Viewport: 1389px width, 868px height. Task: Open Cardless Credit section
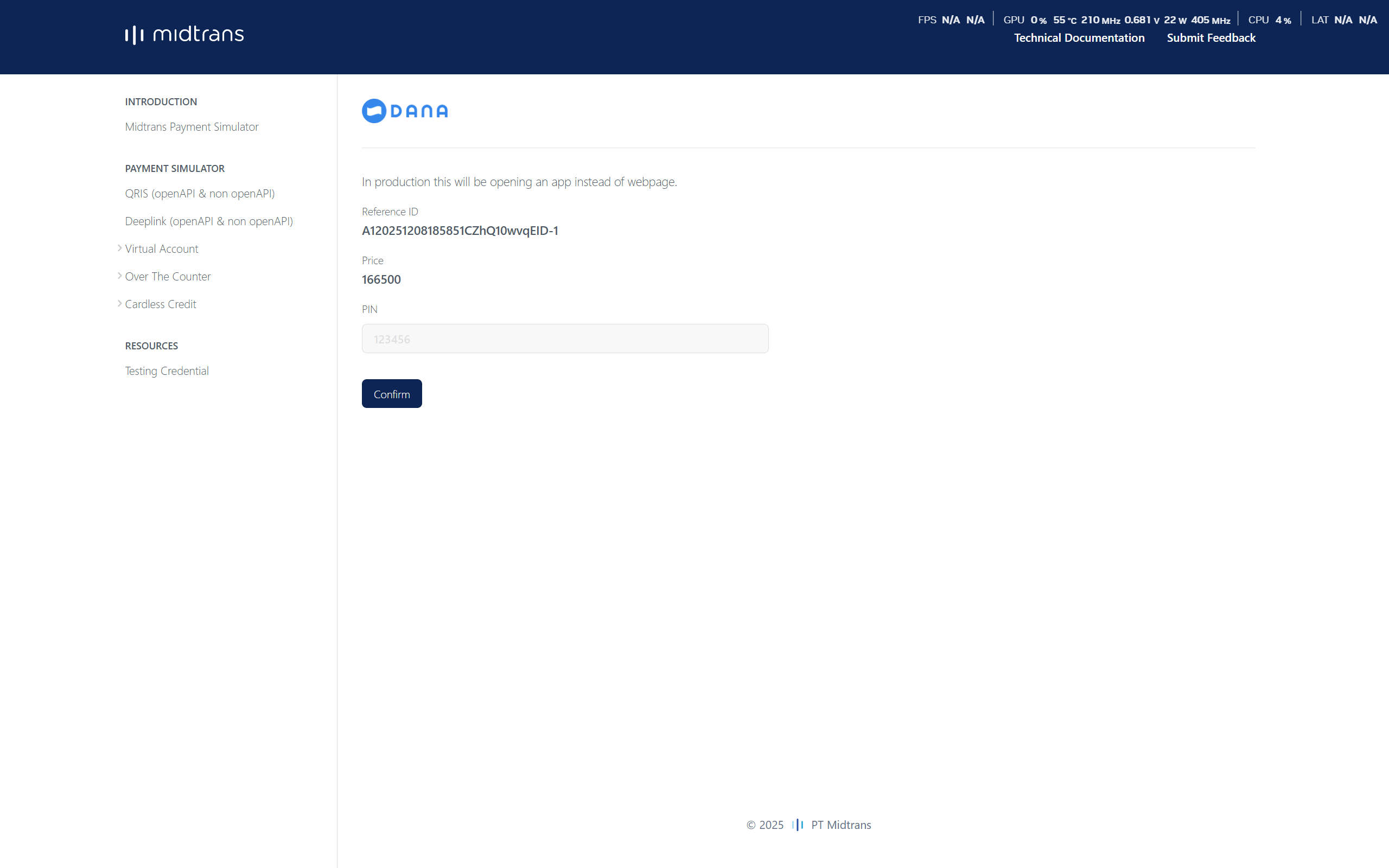point(160,304)
